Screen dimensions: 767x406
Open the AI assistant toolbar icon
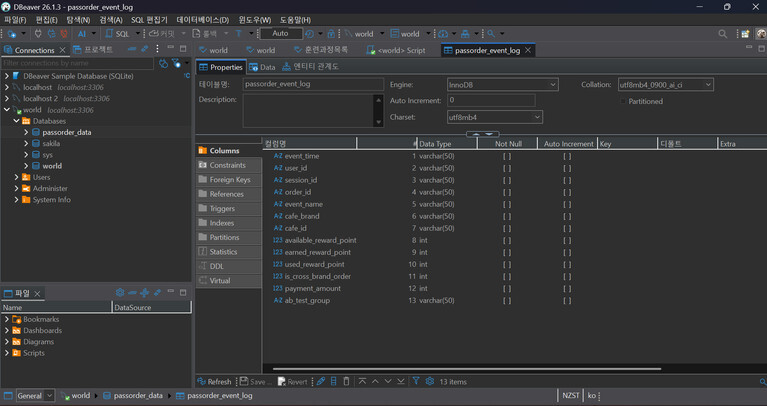click(82, 34)
